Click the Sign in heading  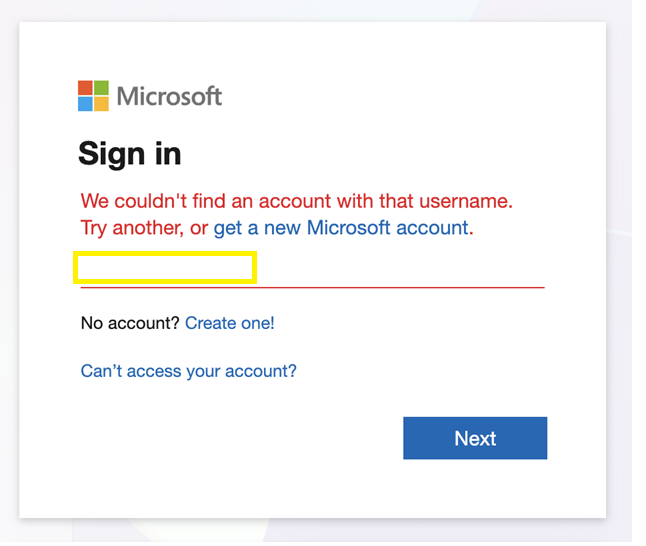(130, 154)
